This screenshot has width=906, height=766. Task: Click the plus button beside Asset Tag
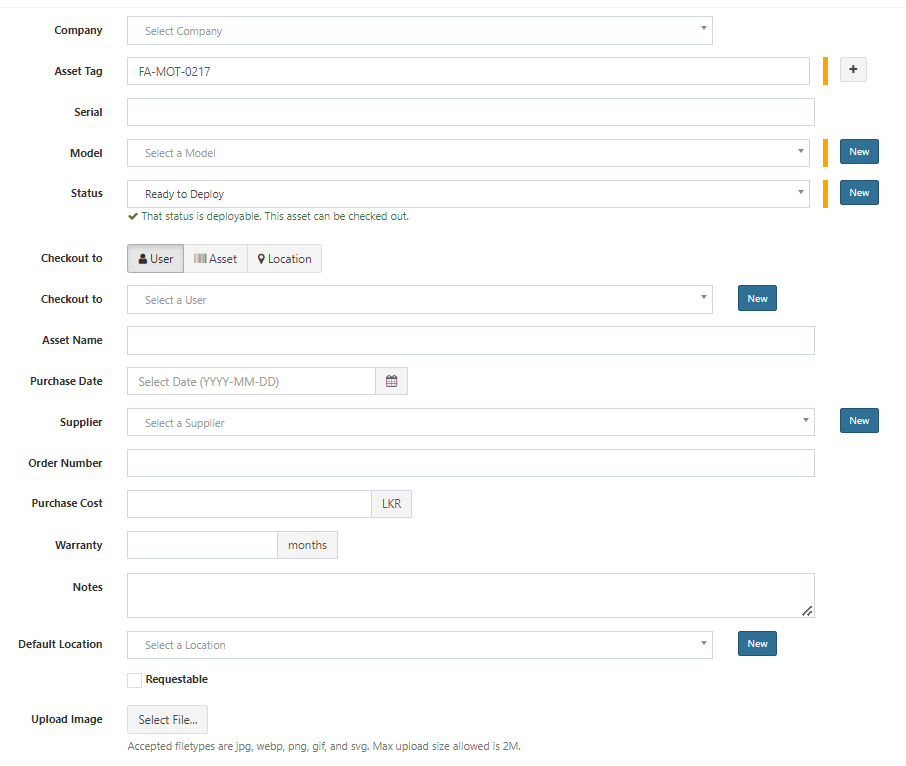[x=852, y=70]
